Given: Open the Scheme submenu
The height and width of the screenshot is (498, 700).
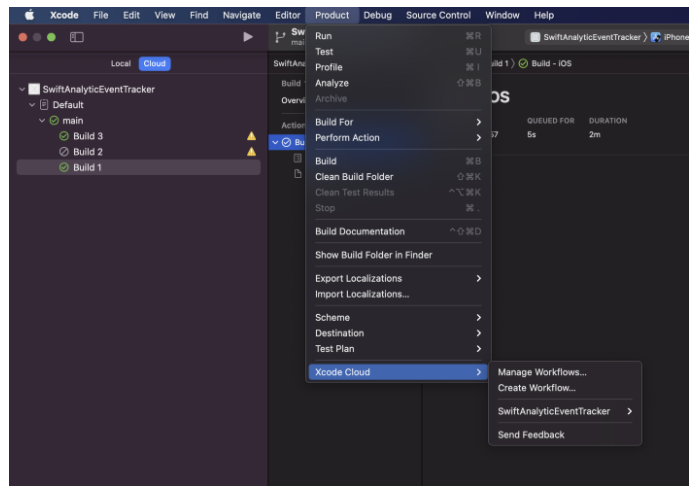Looking at the screenshot, I should (x=398, y=317).
